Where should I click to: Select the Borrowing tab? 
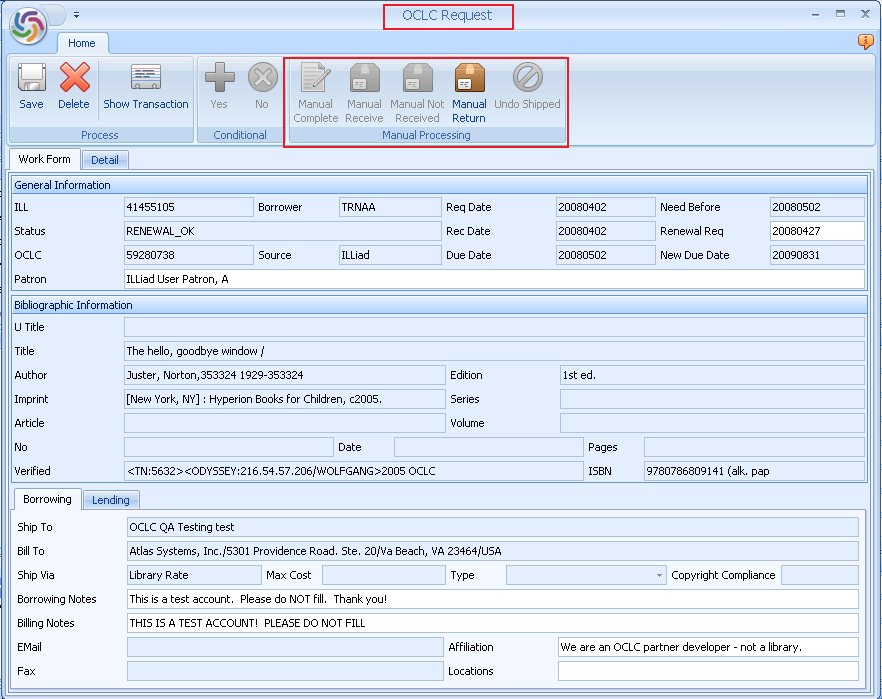[46, 499]
